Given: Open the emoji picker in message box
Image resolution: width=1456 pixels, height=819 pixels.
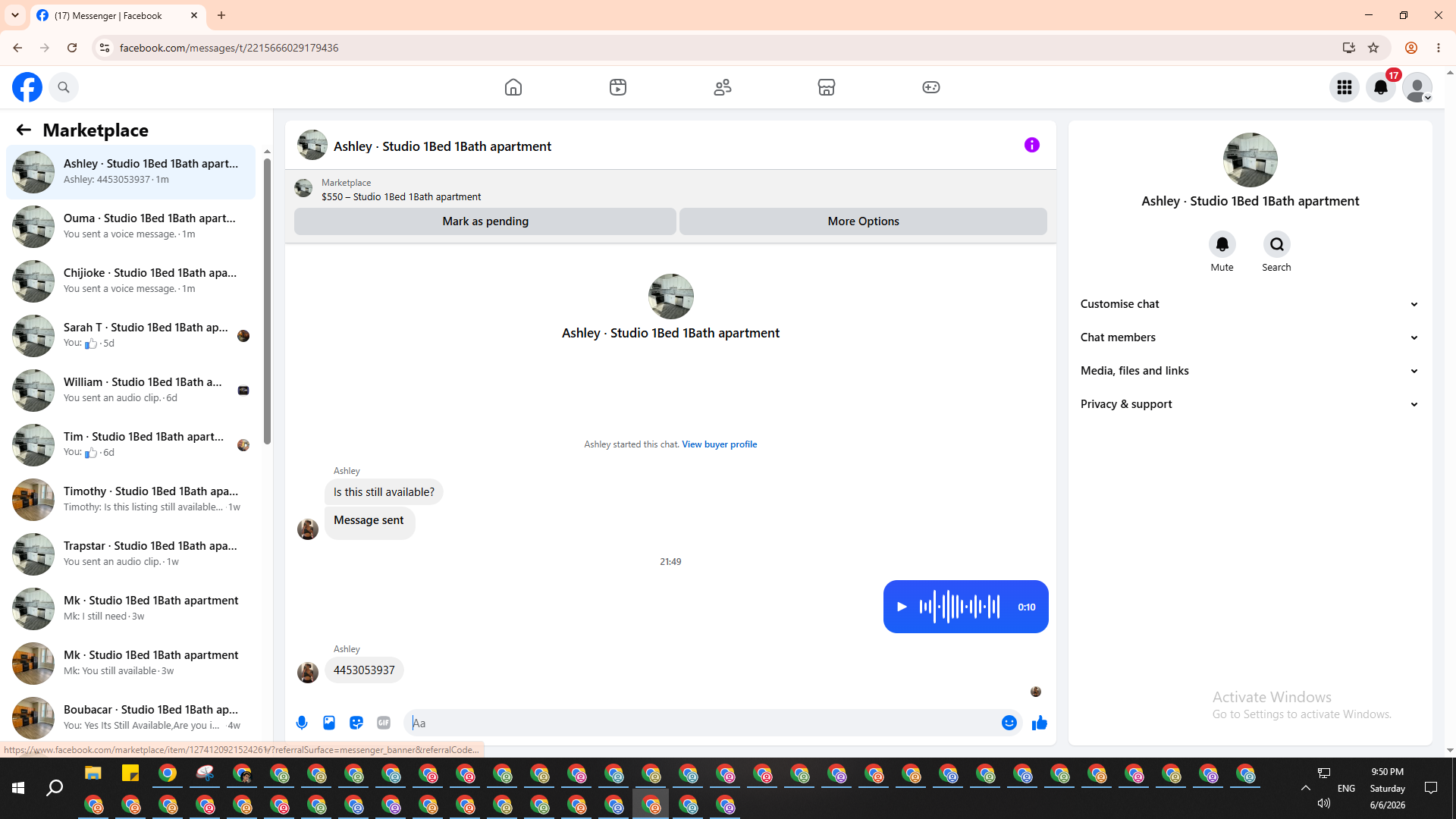Looking at the screenshot, I should coord(1009,723).
